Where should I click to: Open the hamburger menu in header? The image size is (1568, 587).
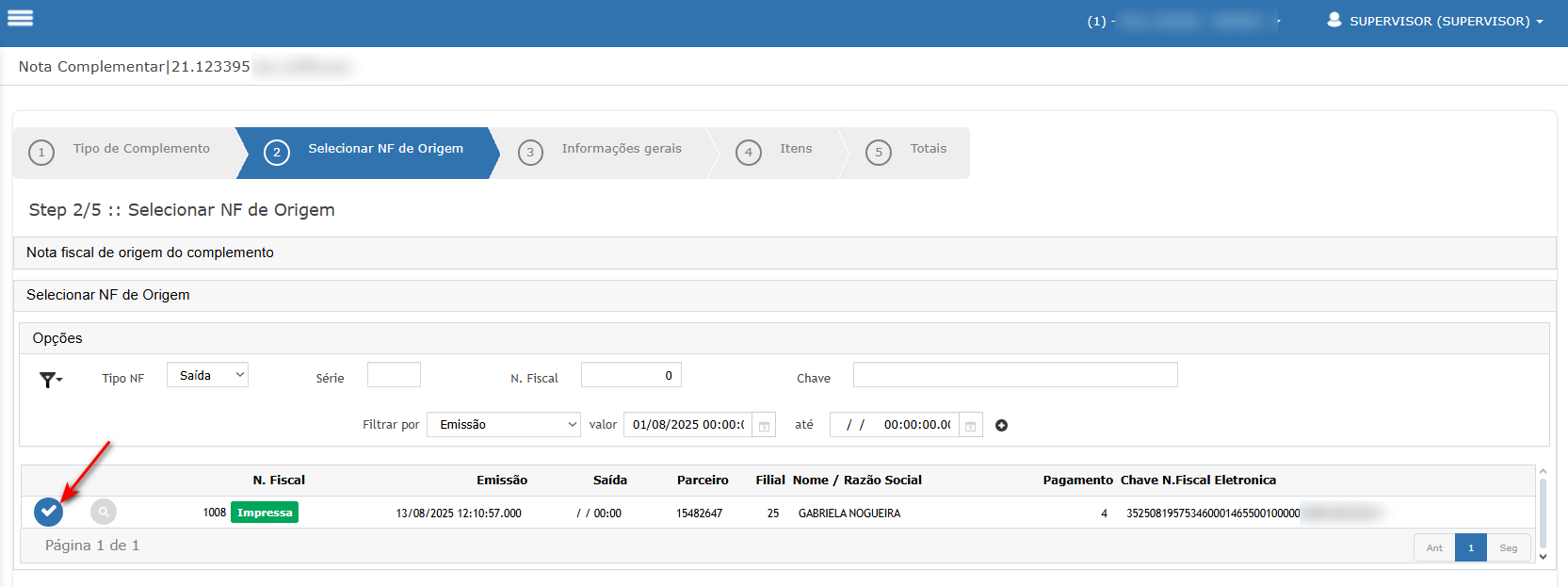pos(21,18)
